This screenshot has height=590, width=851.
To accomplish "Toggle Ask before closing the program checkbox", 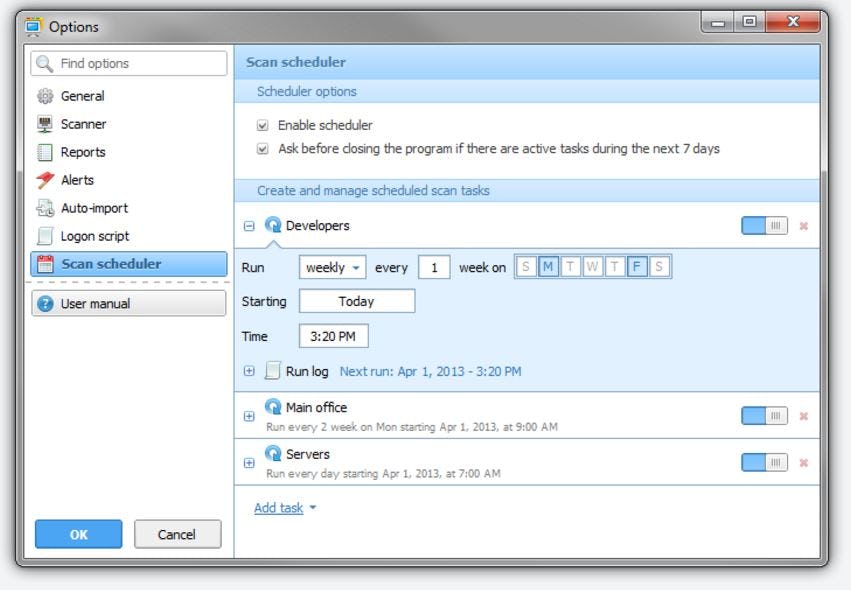I will pyautogui.click(x=263, y=149).
